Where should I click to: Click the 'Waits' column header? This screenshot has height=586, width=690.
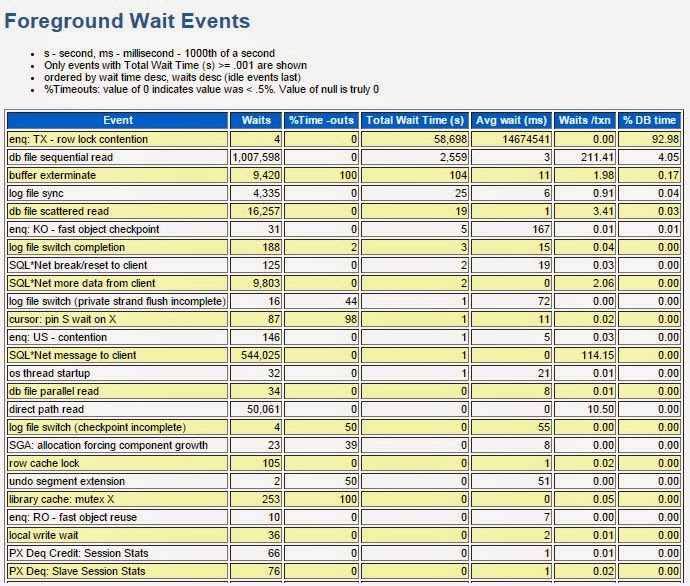coord(256,121)
